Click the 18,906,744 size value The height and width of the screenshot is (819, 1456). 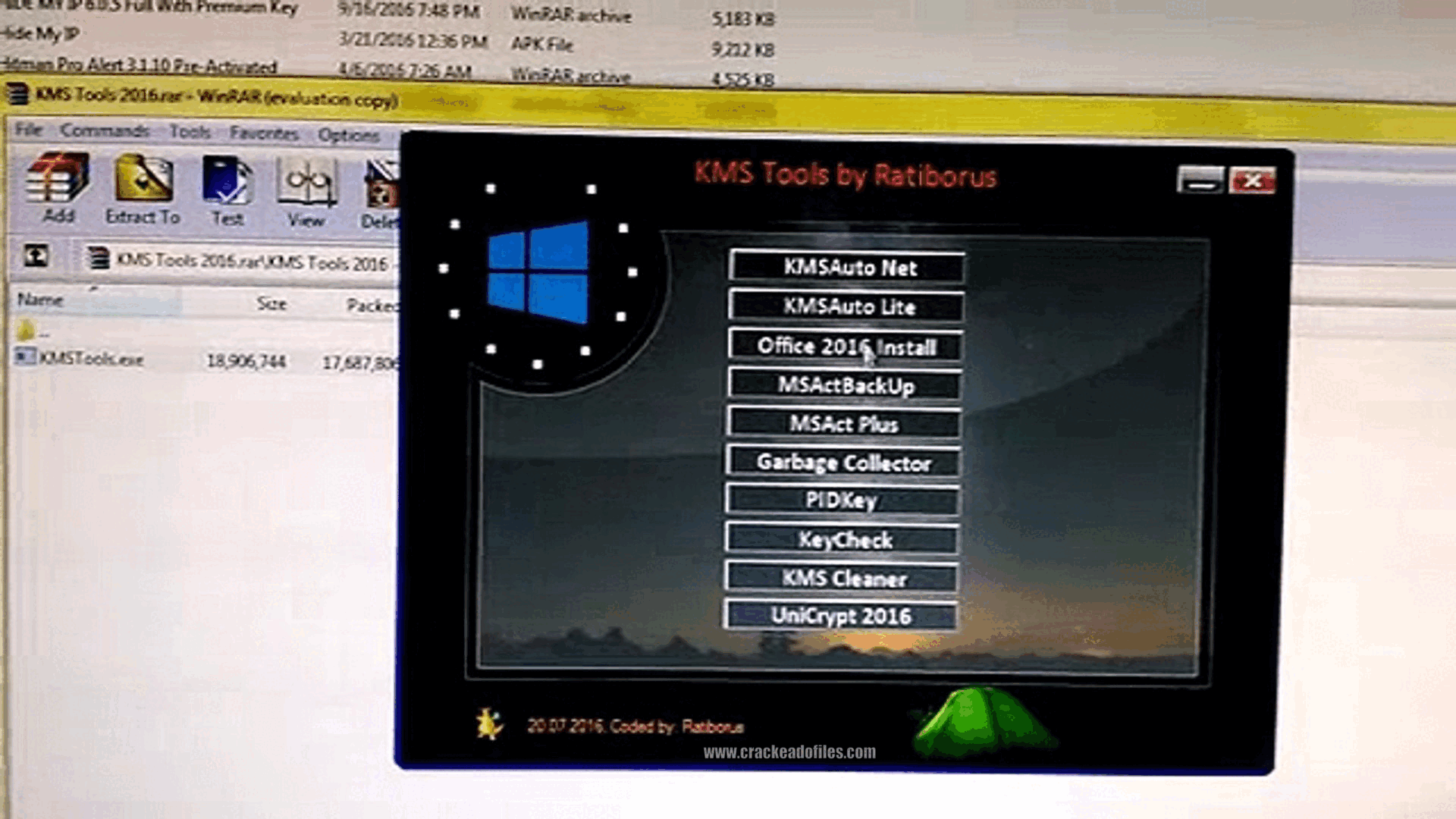tap(246, 362)
